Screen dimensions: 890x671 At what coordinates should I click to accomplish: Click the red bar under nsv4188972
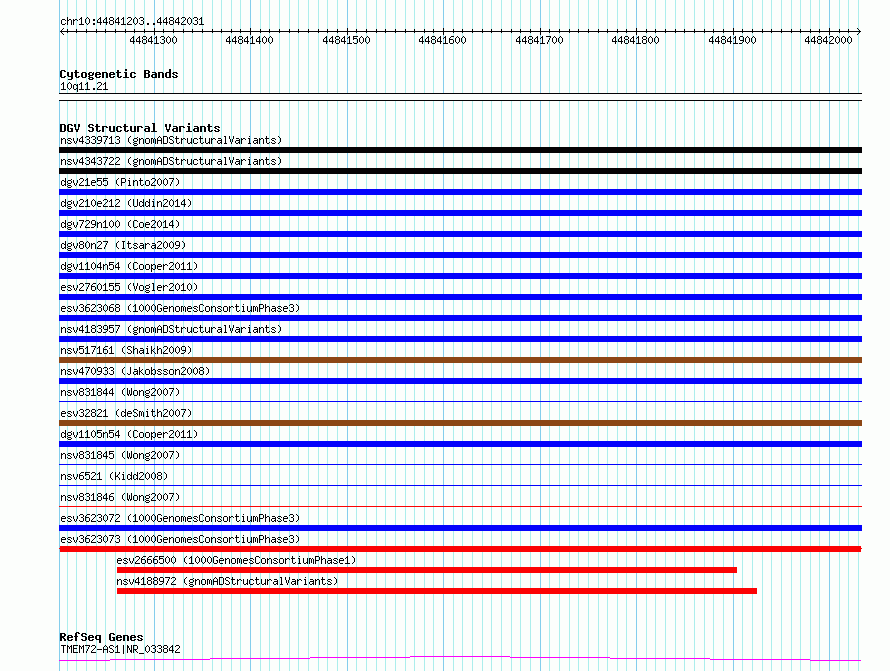tap(437, 591)
